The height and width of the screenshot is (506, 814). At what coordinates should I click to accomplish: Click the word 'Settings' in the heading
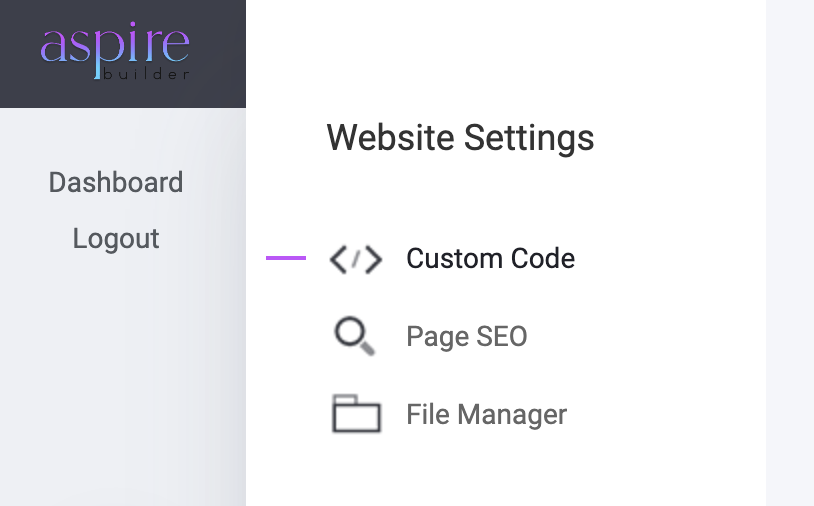[x=529, y=138]
